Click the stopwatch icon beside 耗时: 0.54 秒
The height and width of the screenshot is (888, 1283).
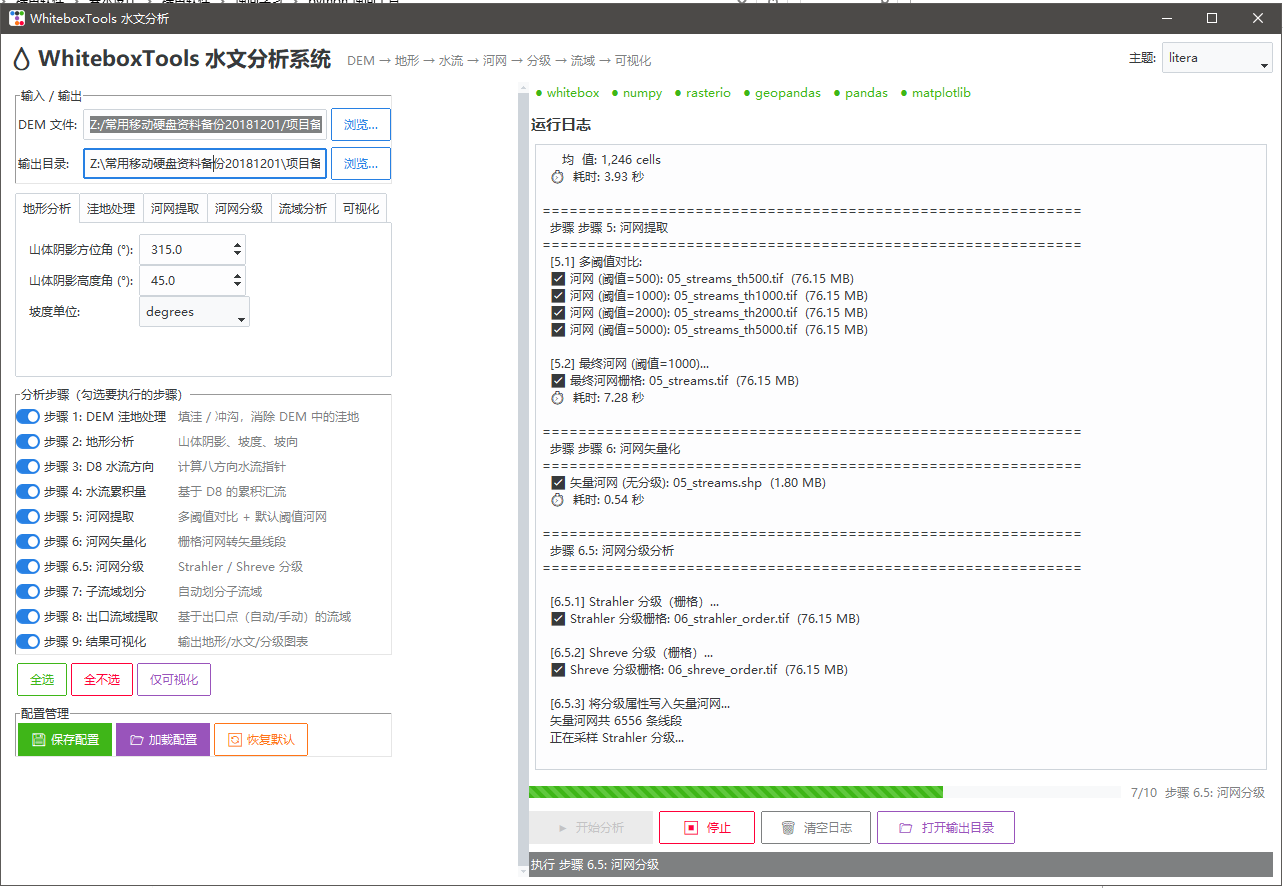click(x=558, y=500)
